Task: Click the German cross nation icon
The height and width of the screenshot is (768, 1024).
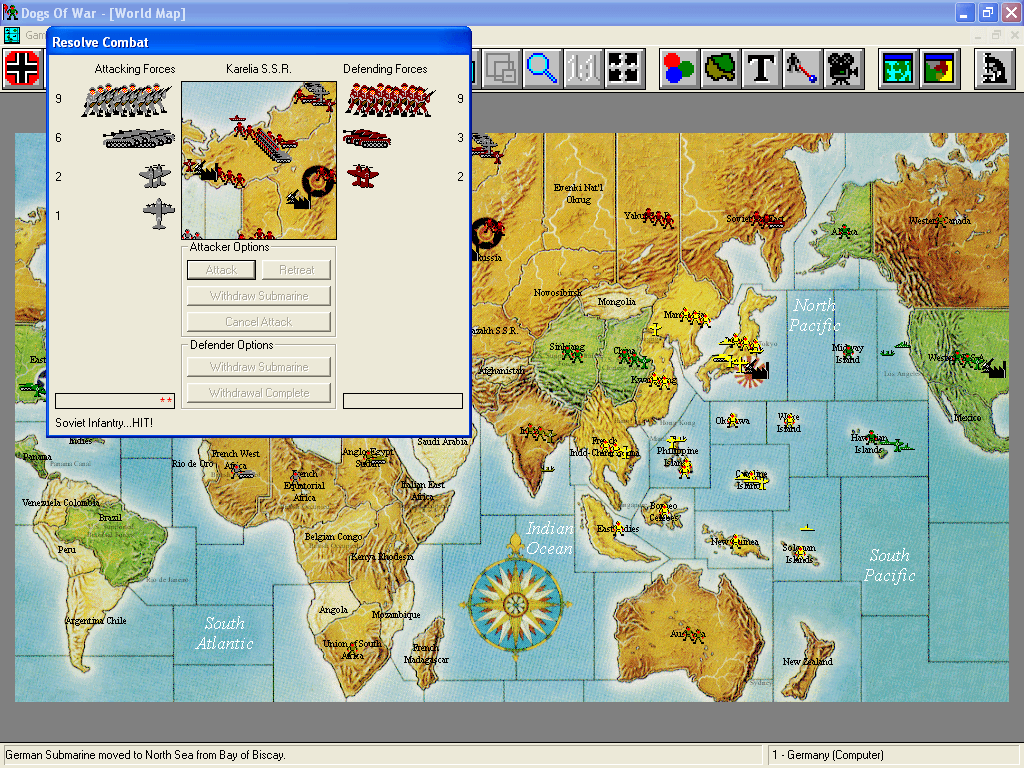Action: (22, 69)
